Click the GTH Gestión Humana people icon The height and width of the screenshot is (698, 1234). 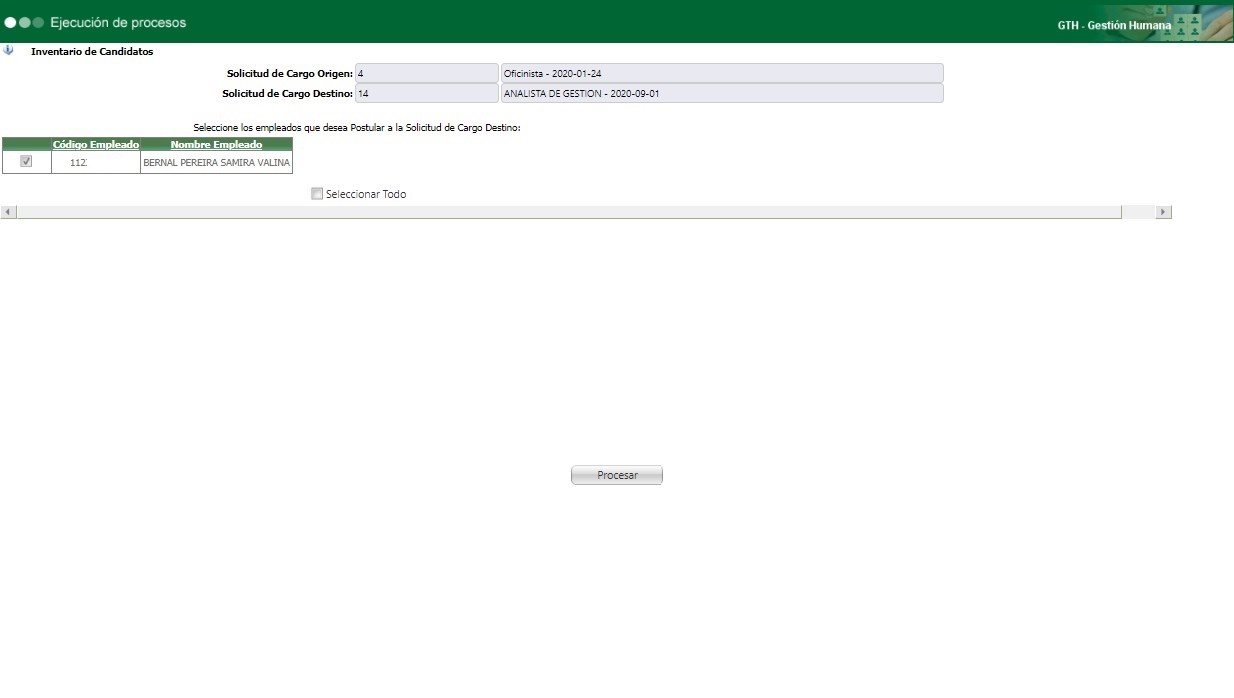coord(1187,25)
